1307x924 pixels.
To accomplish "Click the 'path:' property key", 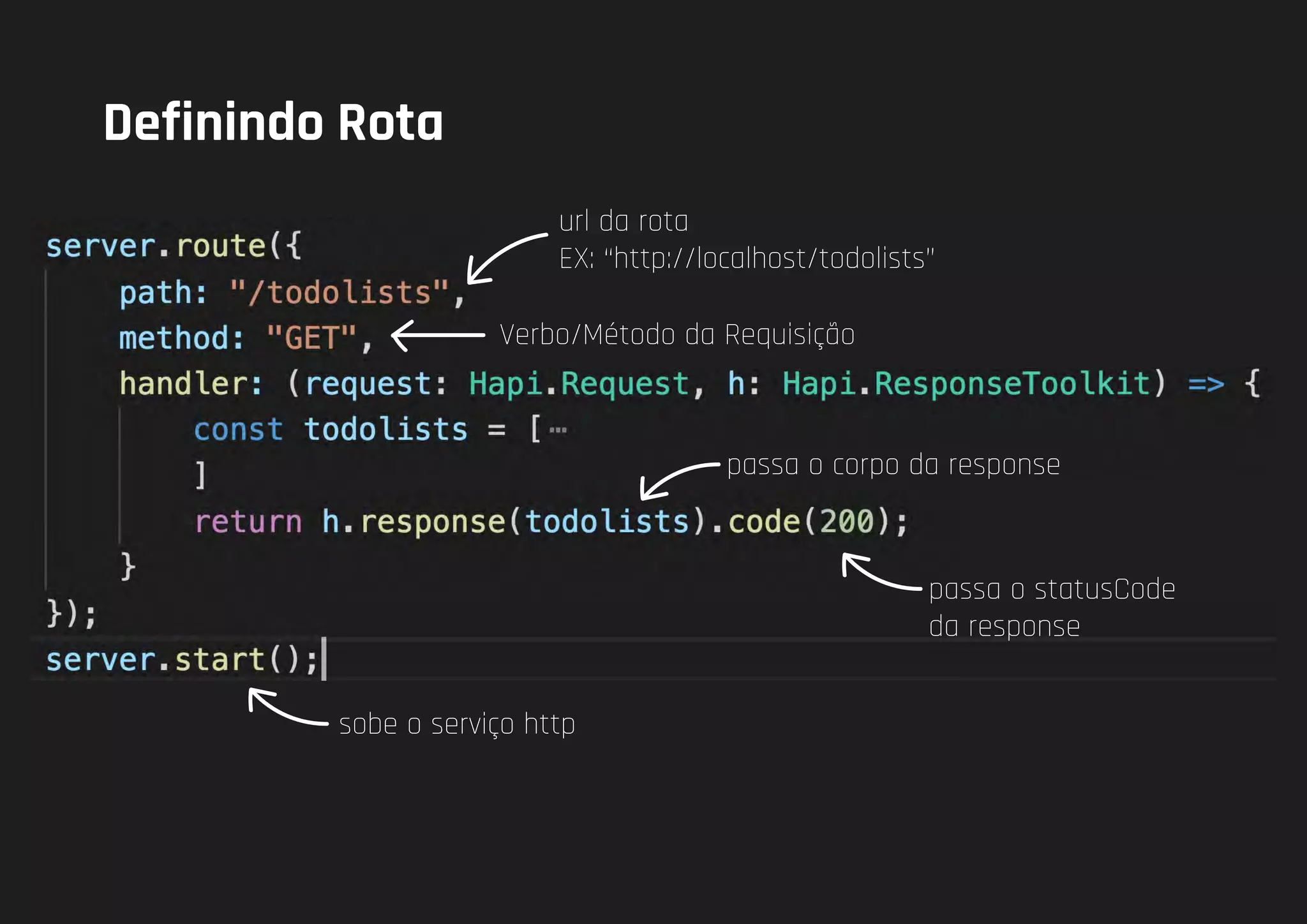I will coord(163,293).
